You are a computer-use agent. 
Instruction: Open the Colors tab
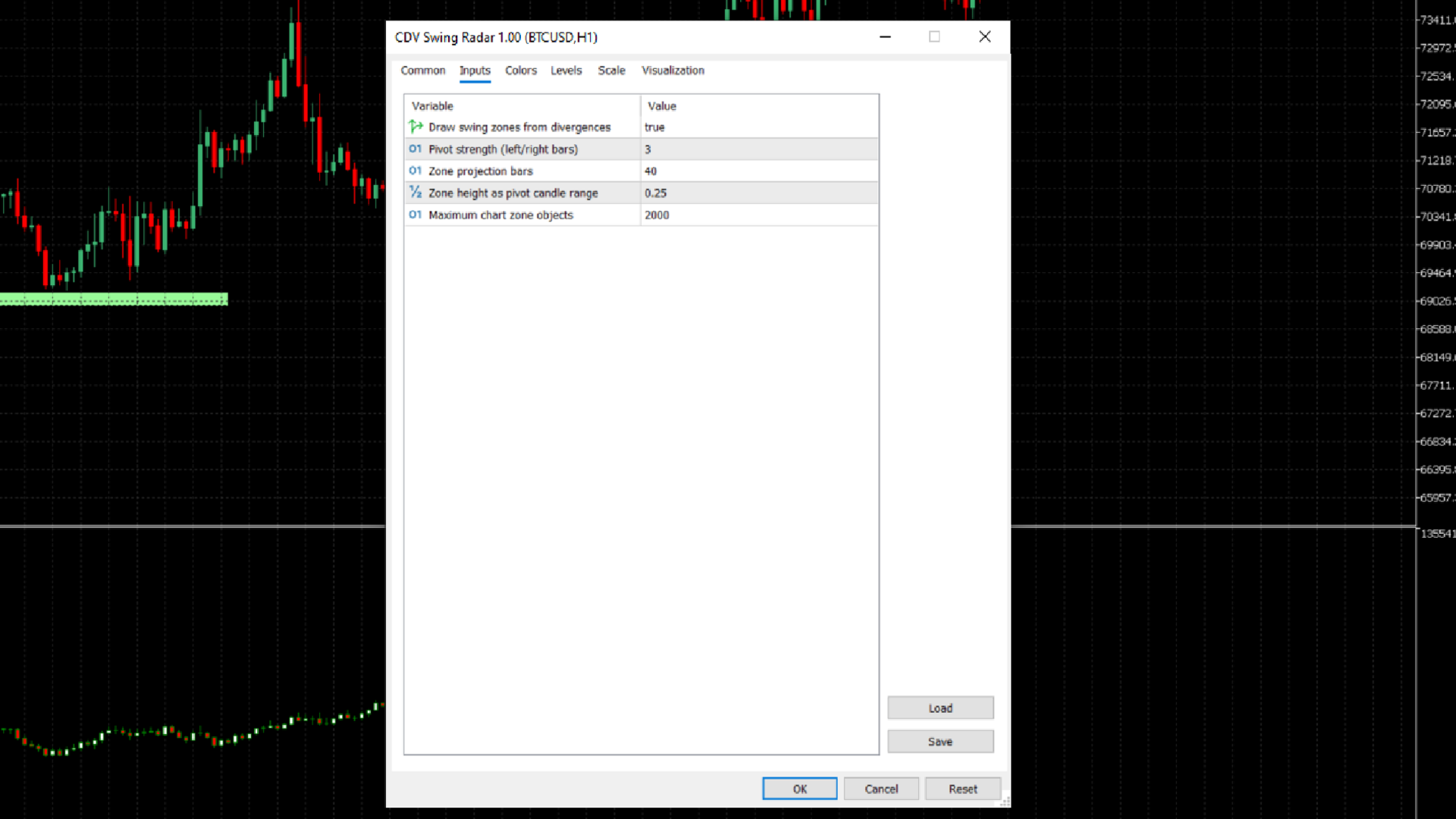[x=520, y=71]
